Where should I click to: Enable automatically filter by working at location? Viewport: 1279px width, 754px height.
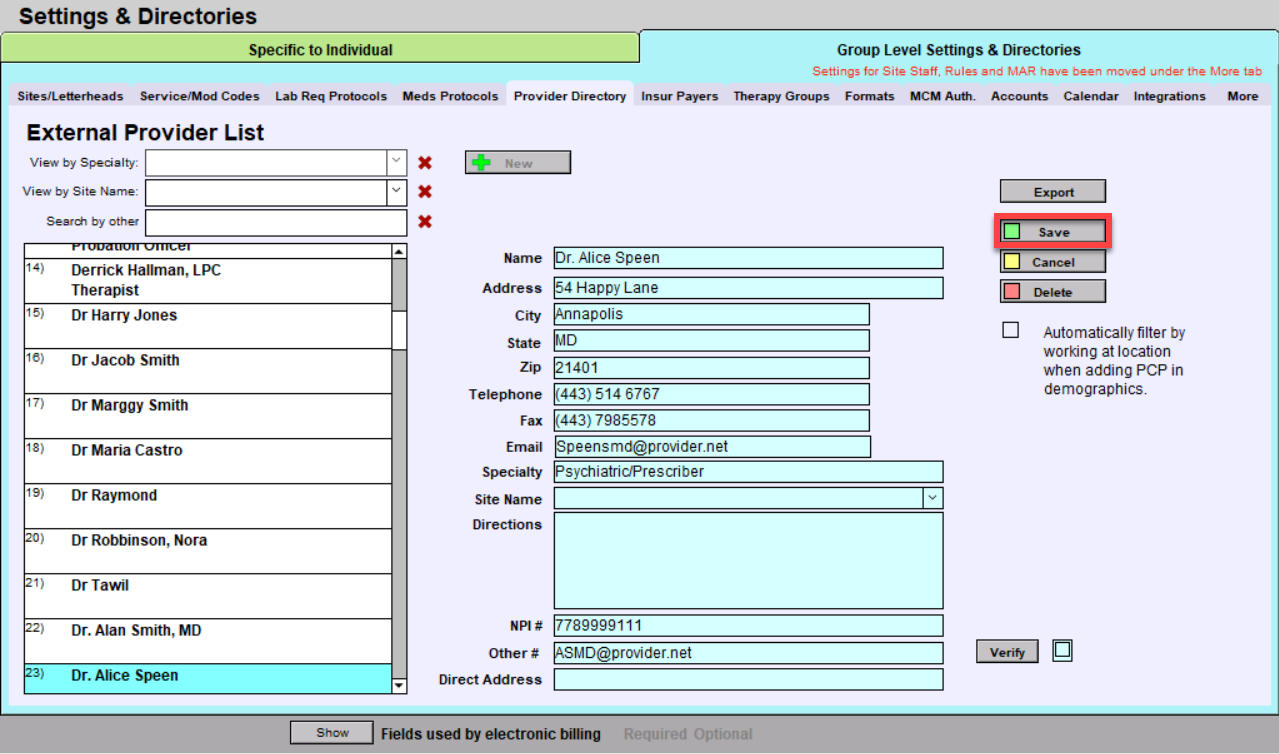pos(1011,330)
